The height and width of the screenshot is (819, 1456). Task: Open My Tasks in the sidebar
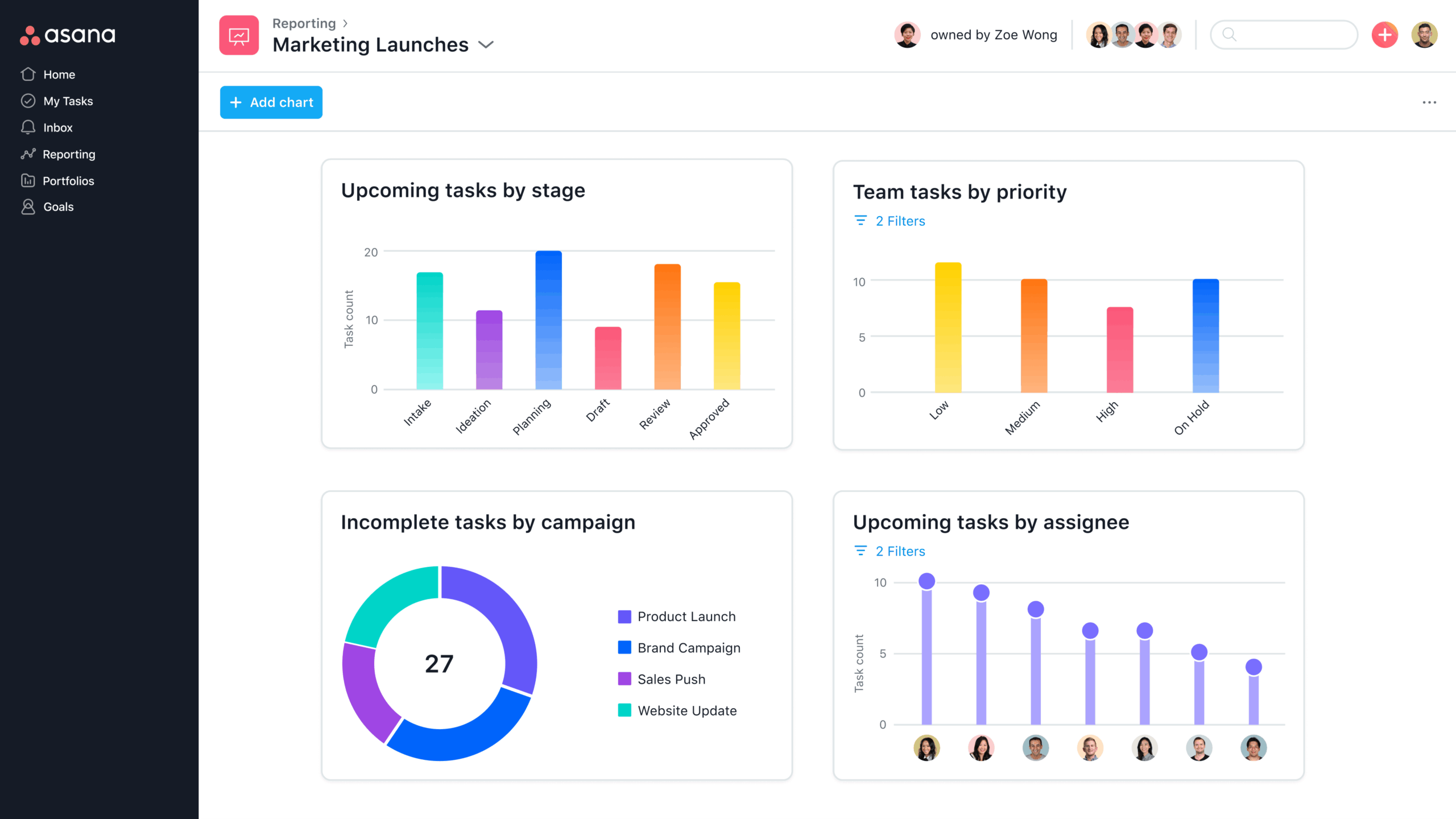(x=68, y=101)
